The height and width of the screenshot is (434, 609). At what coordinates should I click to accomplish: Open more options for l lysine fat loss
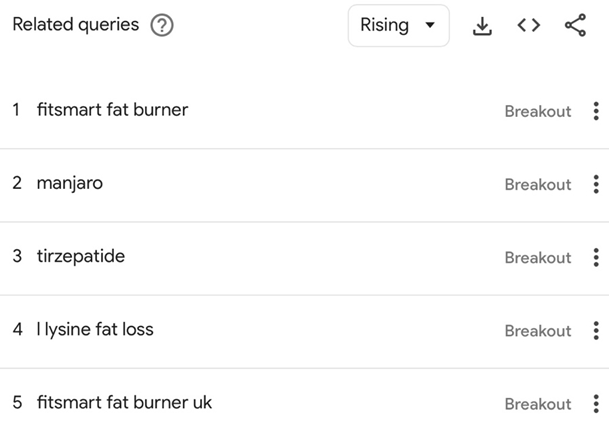596,331
